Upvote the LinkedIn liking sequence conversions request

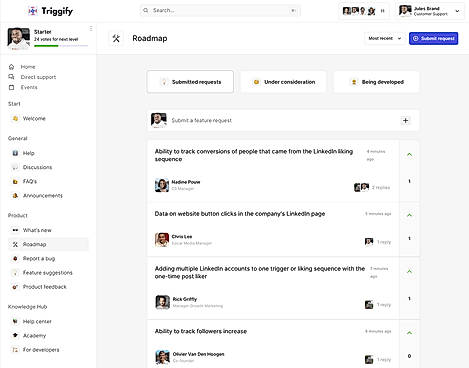pos(409,154)
